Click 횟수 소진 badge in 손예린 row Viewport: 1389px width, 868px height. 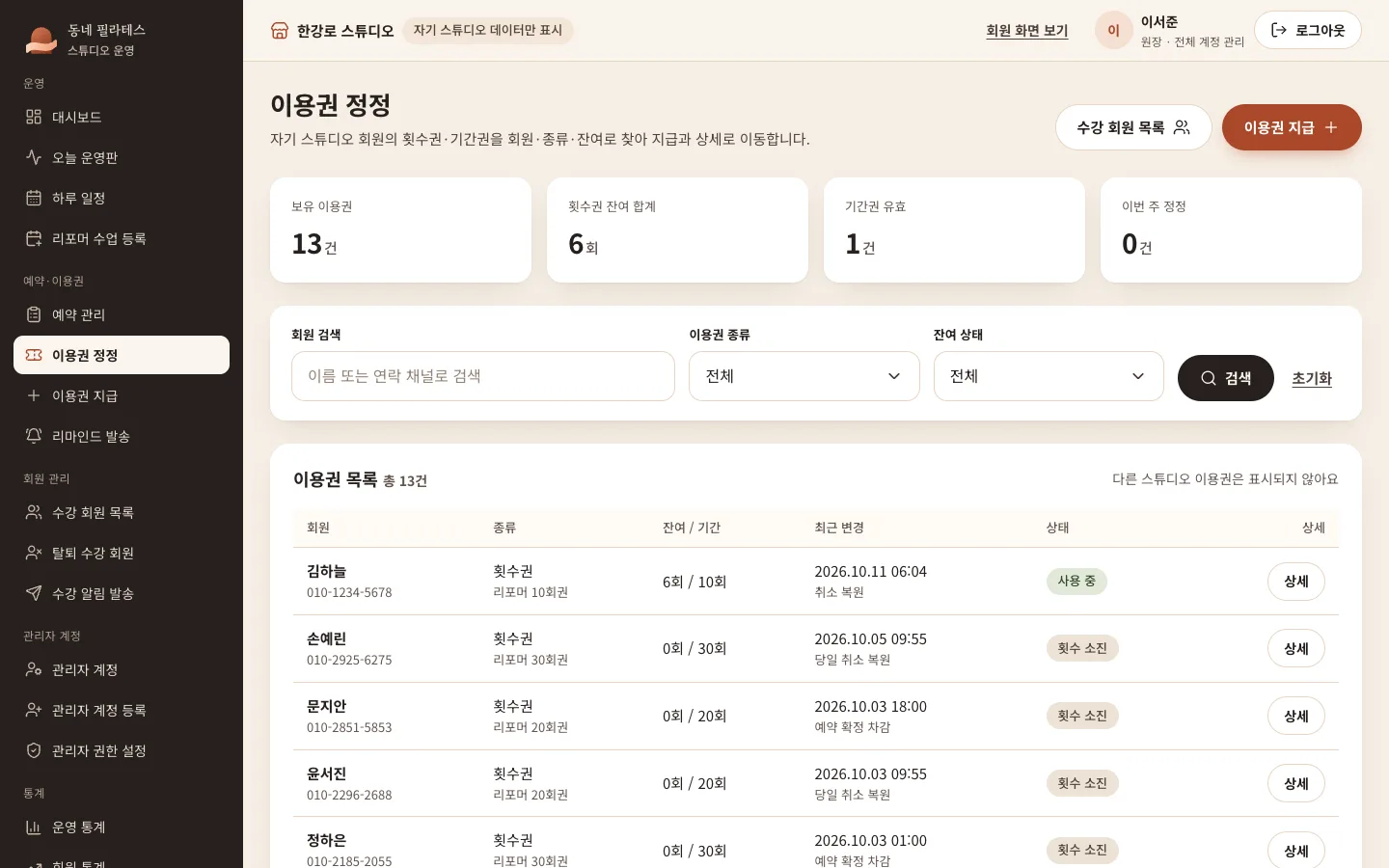coord(1082,649)
